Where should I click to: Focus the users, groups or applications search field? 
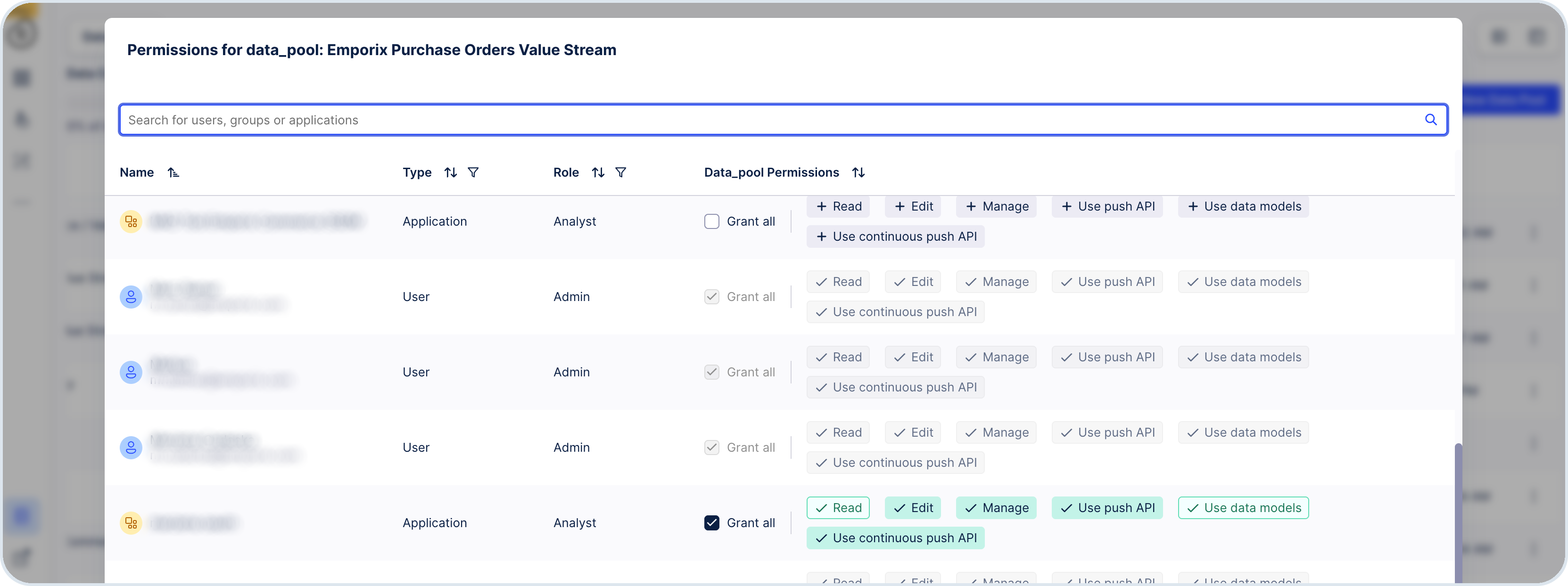point(783,120)
